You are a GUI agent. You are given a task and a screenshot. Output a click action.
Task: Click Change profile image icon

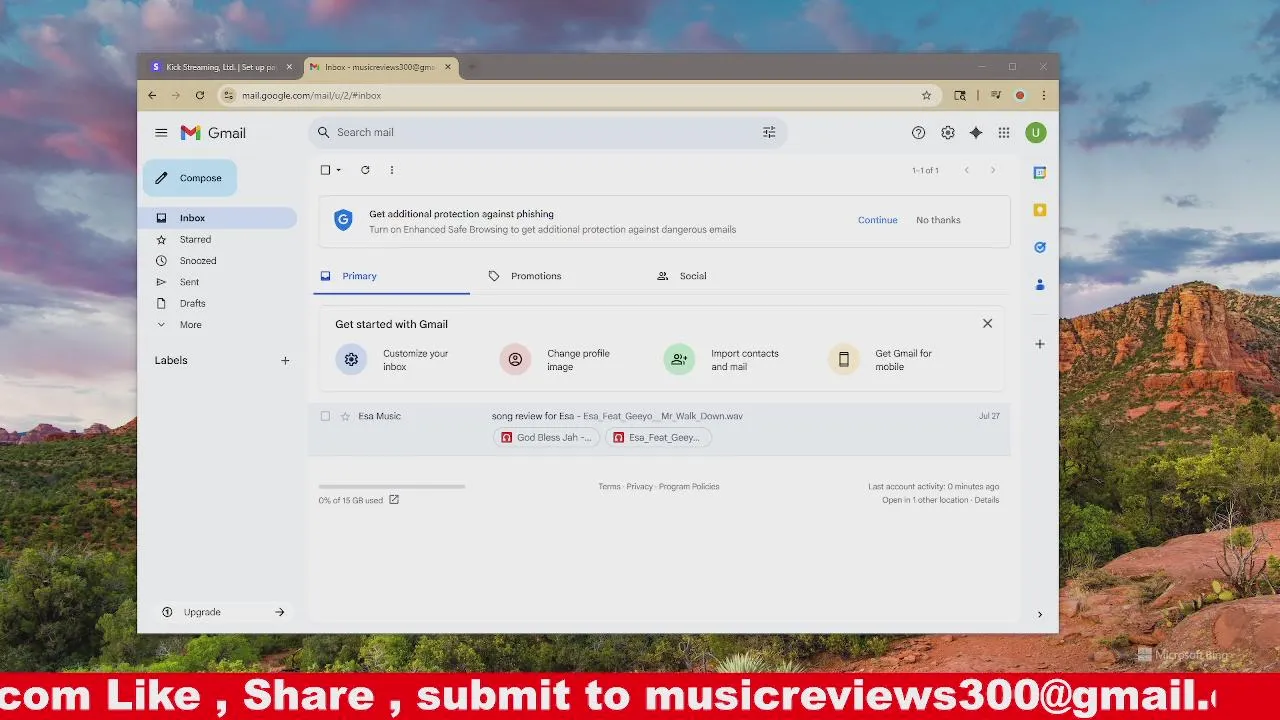click(x=515, y=360)
